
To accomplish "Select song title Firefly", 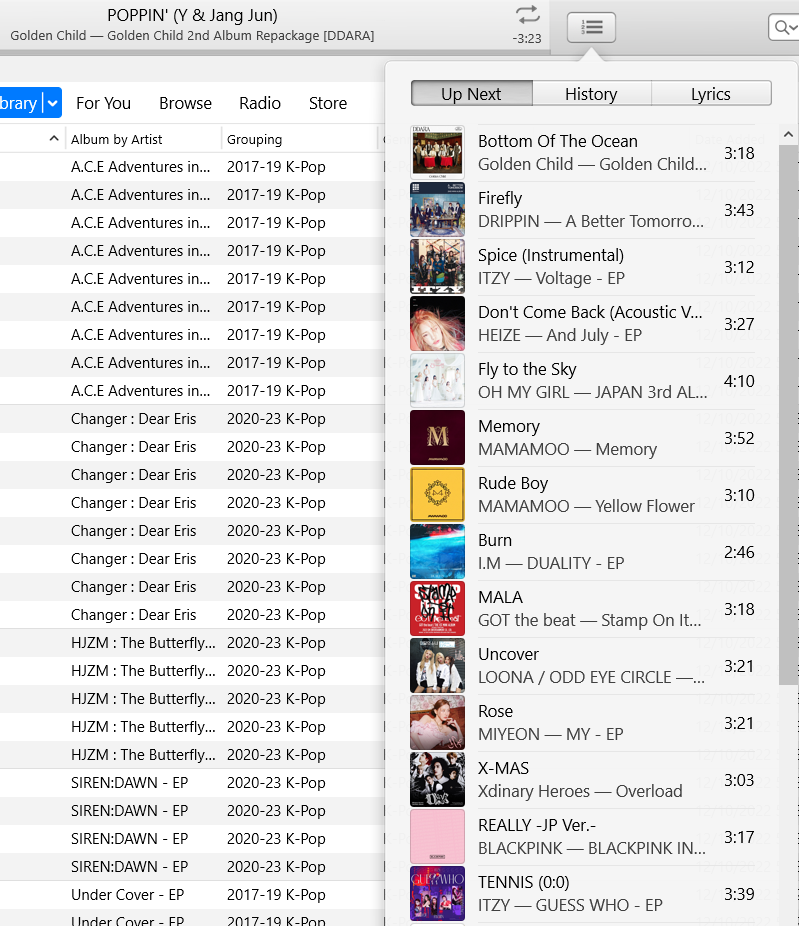I will pos(500,198).
